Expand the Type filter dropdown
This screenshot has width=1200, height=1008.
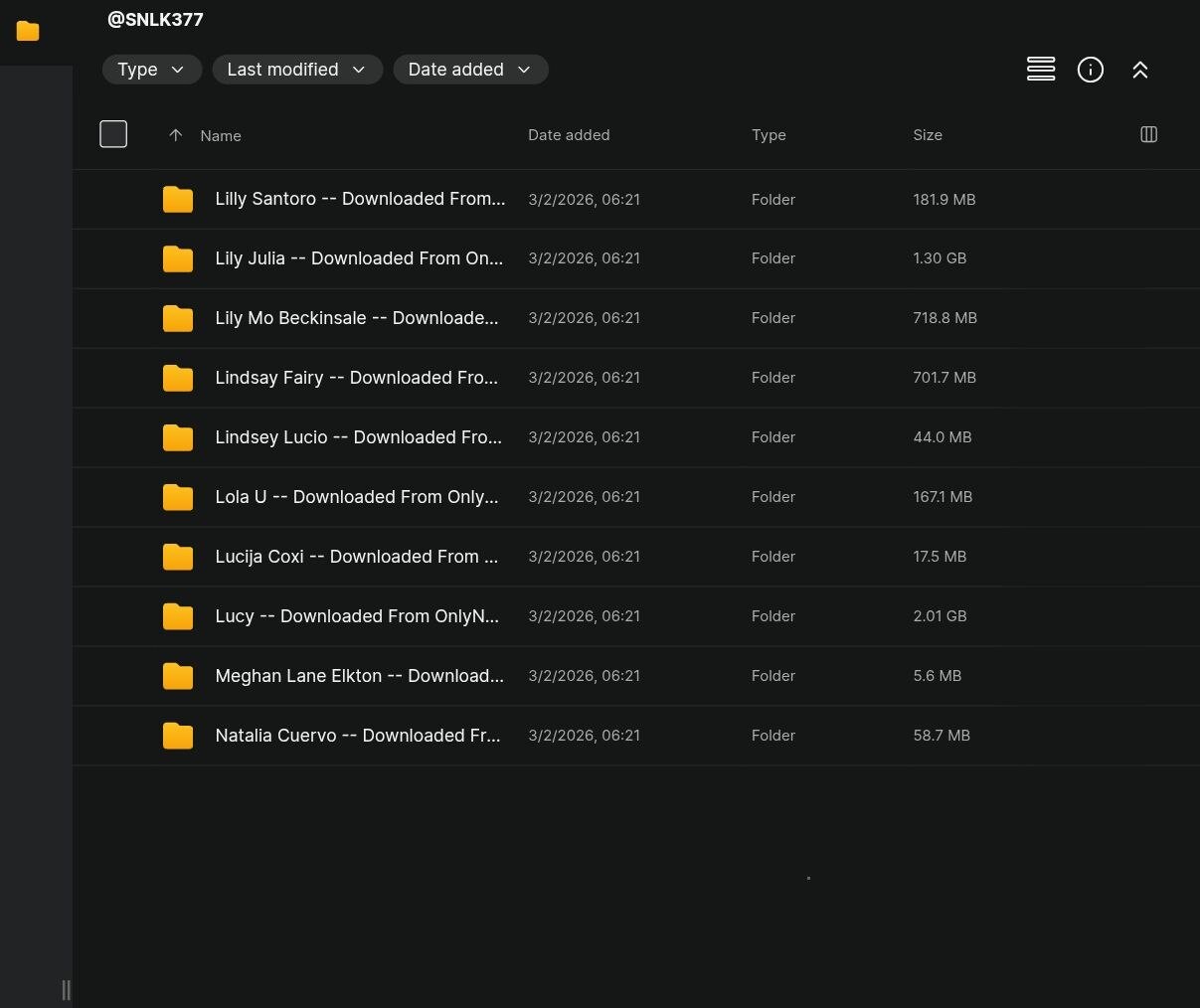tap(151, 70)
